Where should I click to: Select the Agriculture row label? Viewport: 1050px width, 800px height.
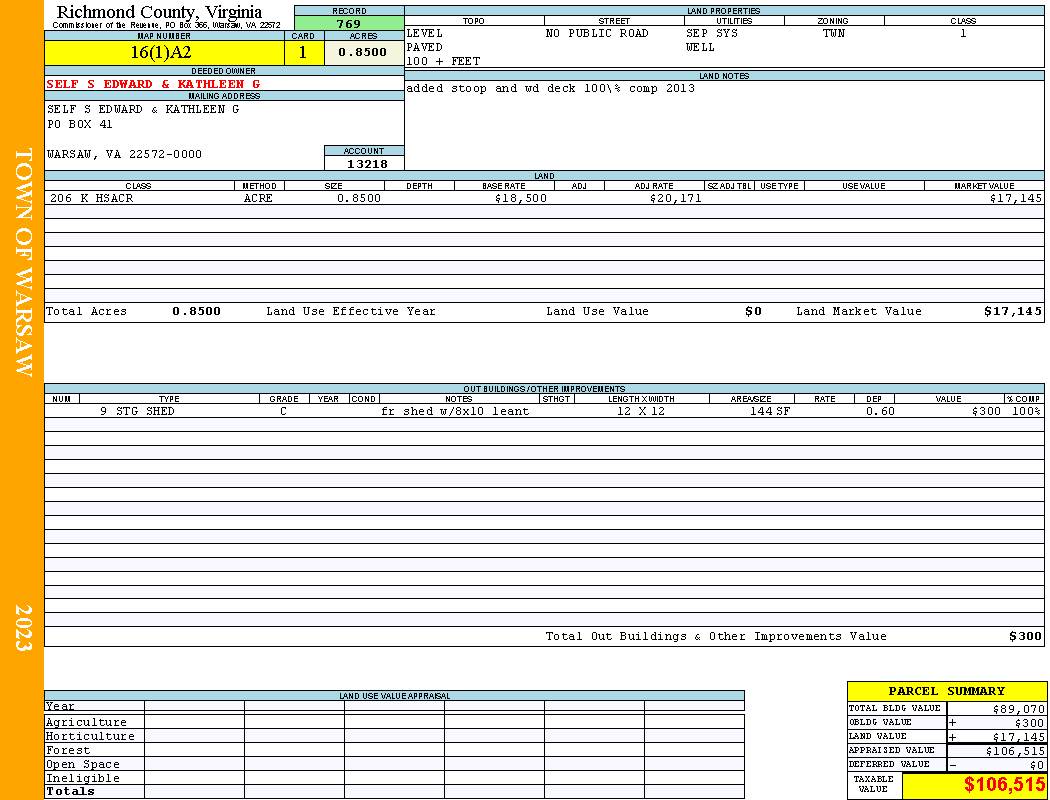pos(86,722)
